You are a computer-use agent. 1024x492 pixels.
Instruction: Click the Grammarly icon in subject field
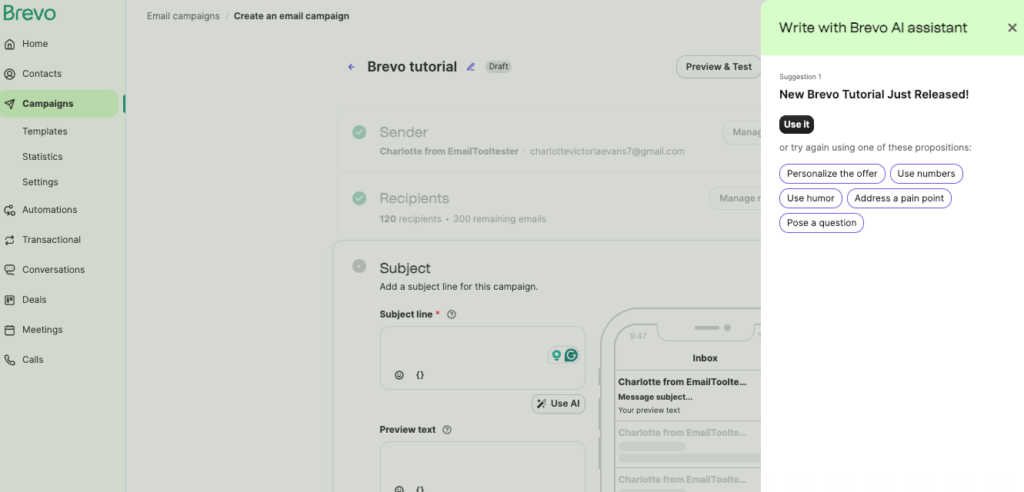571,355
